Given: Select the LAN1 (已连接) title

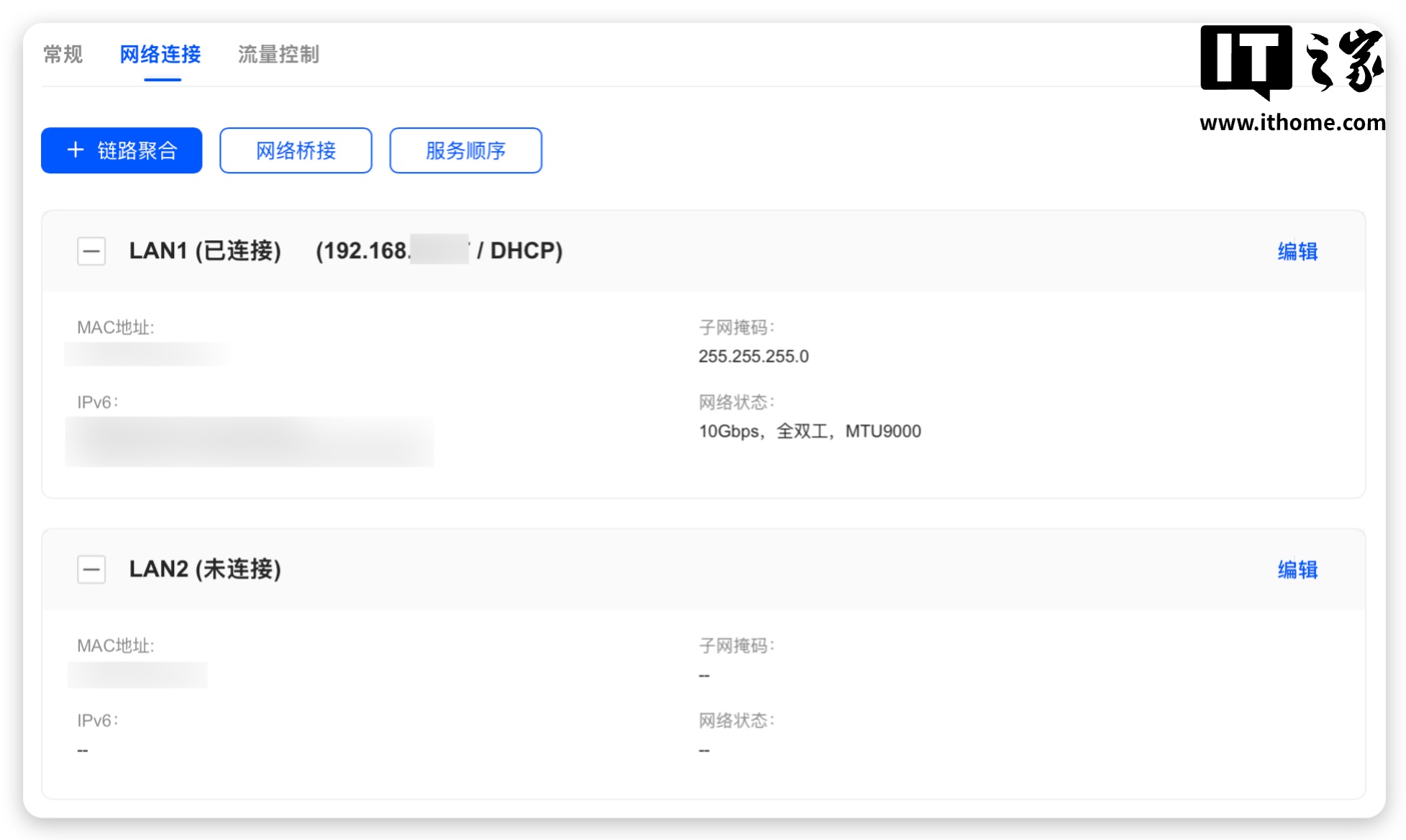Looking at the screenshot, I should (x=205, y=250).
